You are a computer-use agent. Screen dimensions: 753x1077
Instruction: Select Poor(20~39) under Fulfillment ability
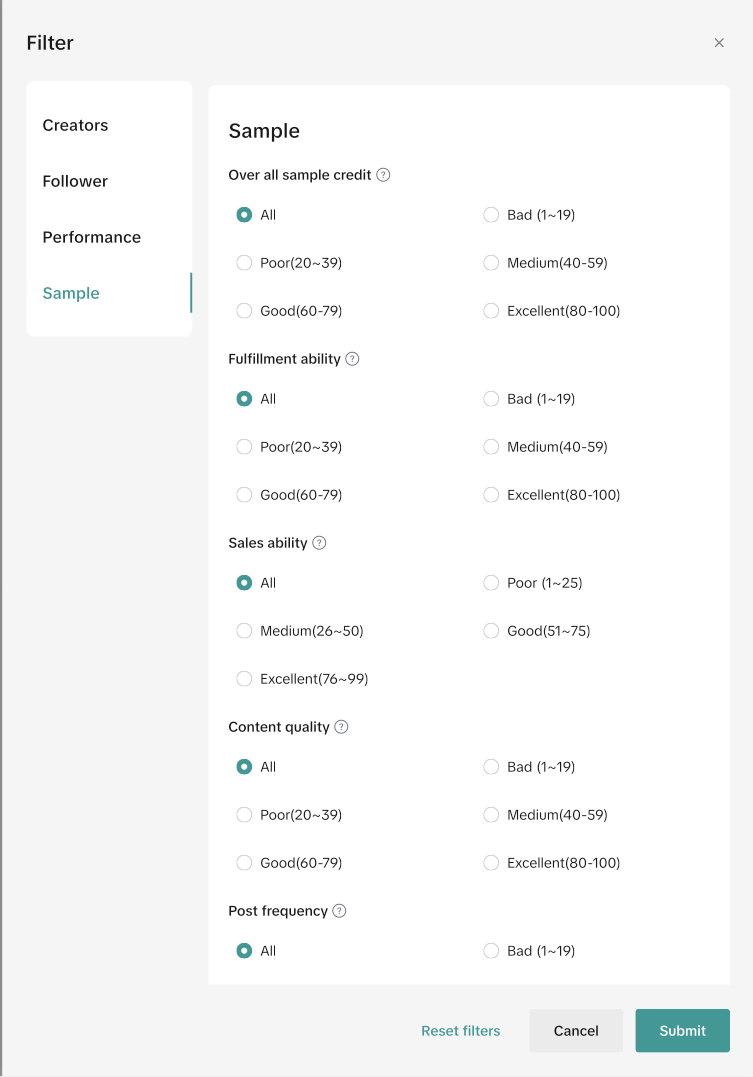[244, 447]
